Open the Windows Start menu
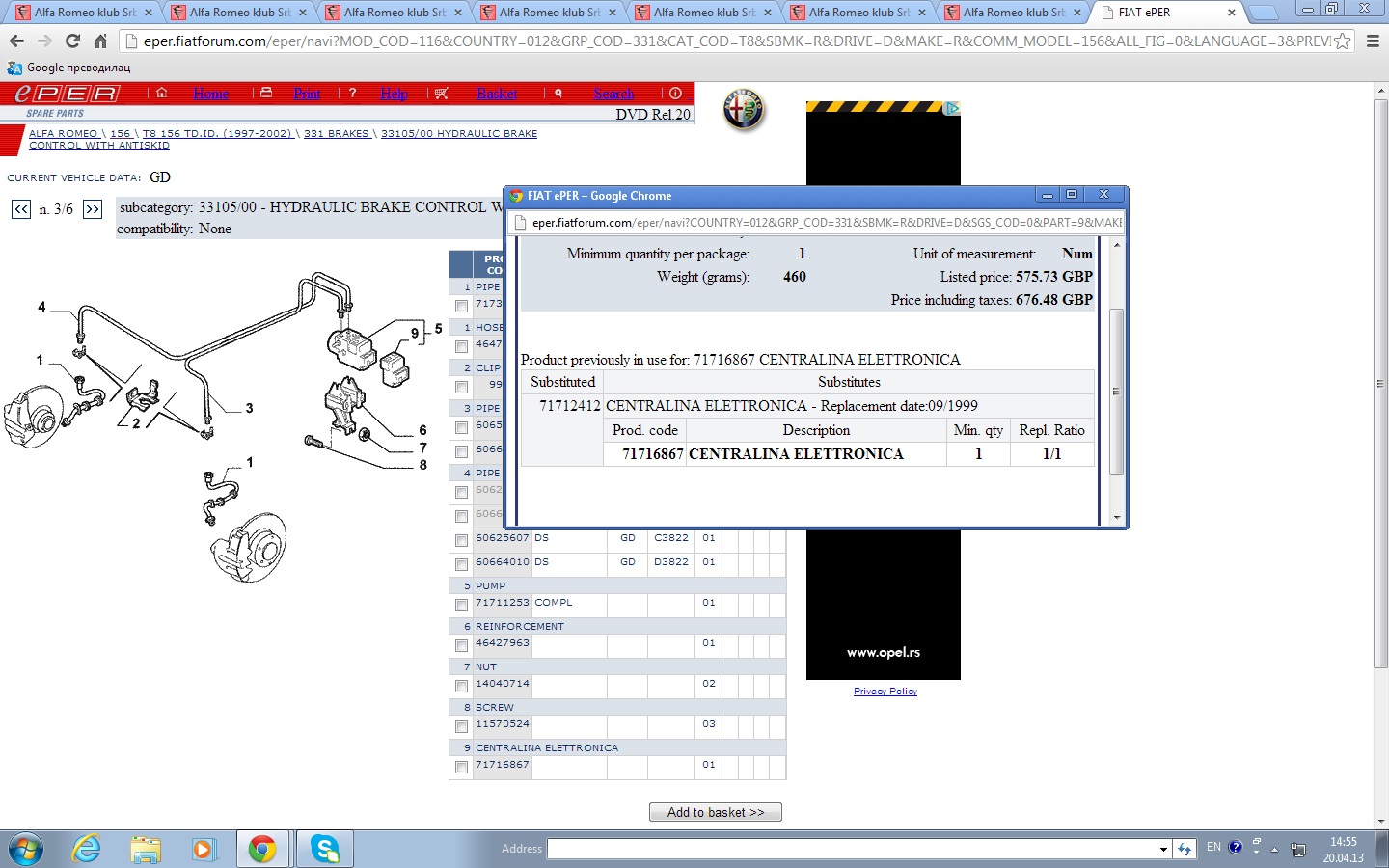 (25, 850)
